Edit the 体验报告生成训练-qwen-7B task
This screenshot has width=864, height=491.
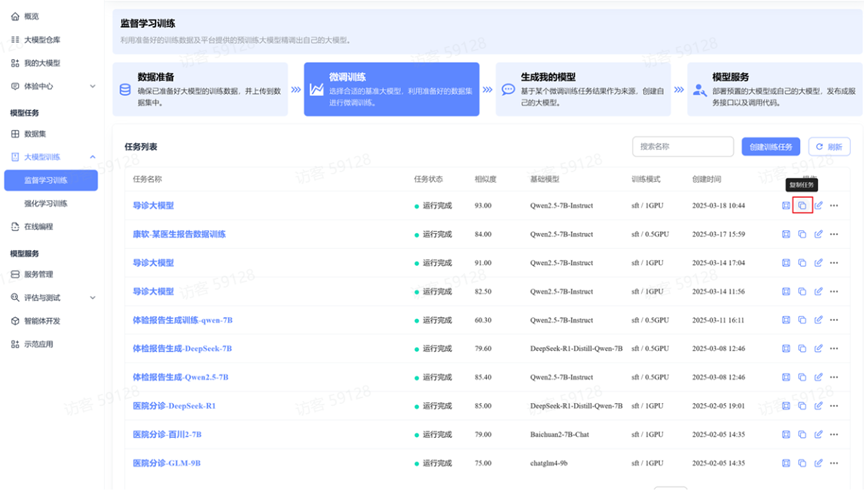click(819, 320)
